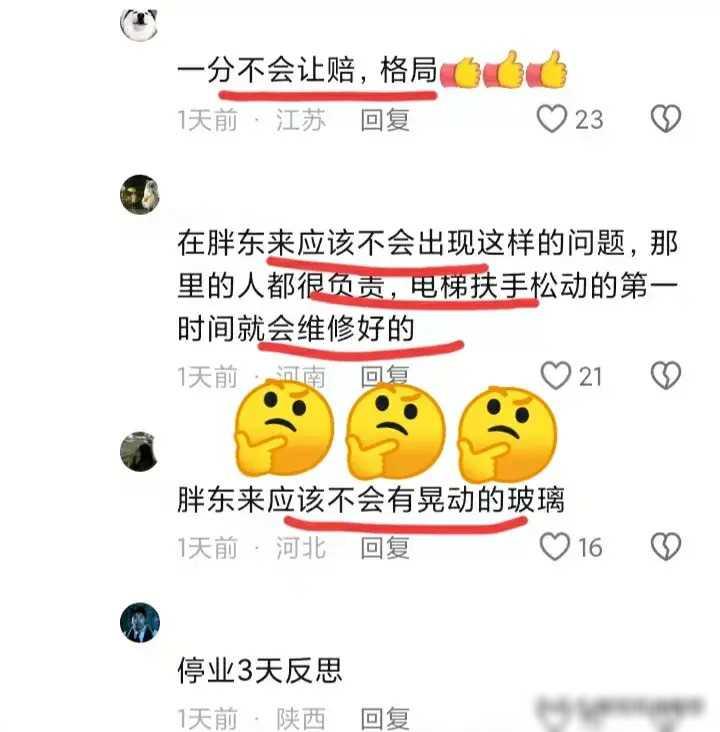Tap the middle thinking face emoji
Image resolution: width=720 pixels, height=732 pixels.
pos(395,430)
